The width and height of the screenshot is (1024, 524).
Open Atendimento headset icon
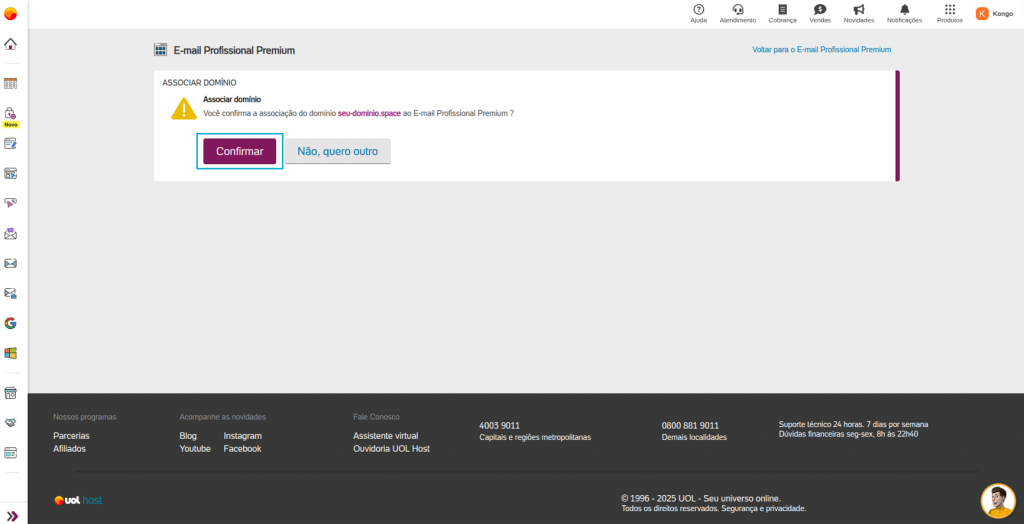(x=738, y=13)
